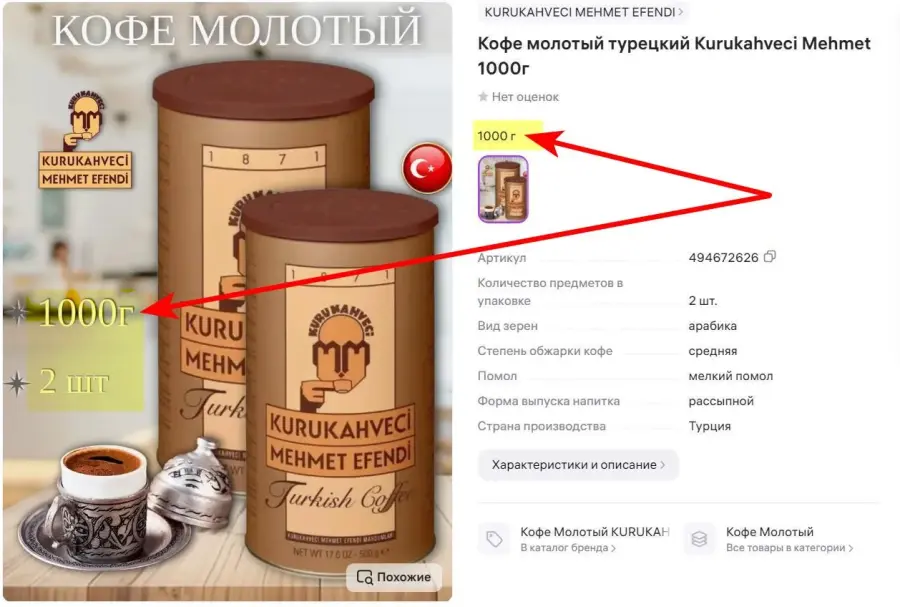Open Кофе Молотый KURUKAH brand catalog
Screen dimensions: 900x607
pyautogui.click(x=595, y=532)
